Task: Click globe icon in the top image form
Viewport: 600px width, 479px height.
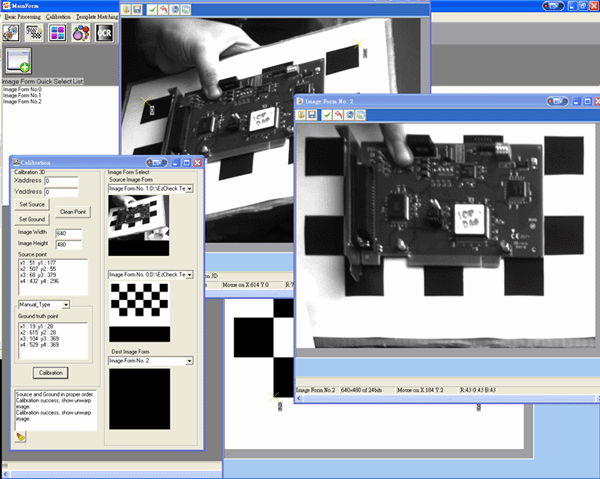Action: click(x=174, y=9)
